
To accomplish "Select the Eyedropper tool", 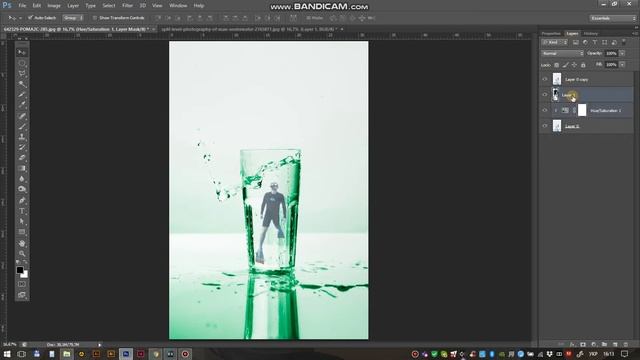I will coord(22,105).
